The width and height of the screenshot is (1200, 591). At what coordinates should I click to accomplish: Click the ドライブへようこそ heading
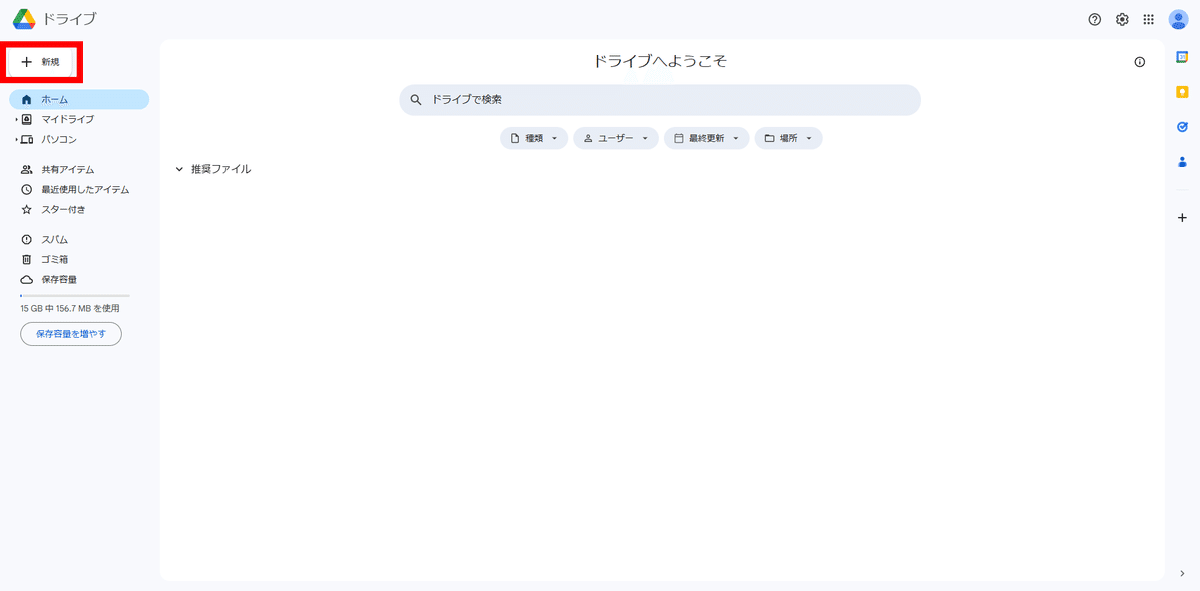point(660,62)
